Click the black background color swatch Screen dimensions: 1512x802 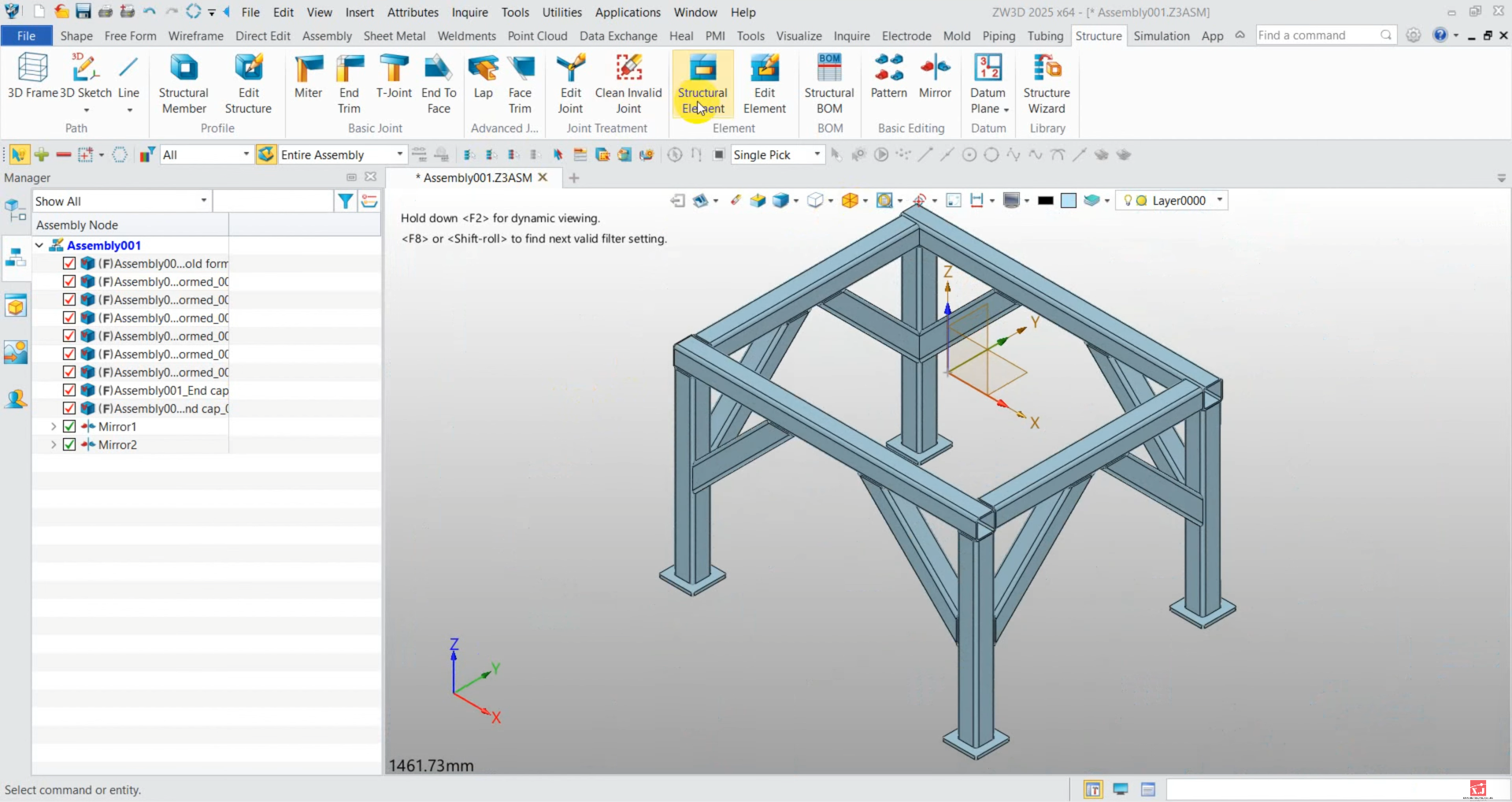1046,200
